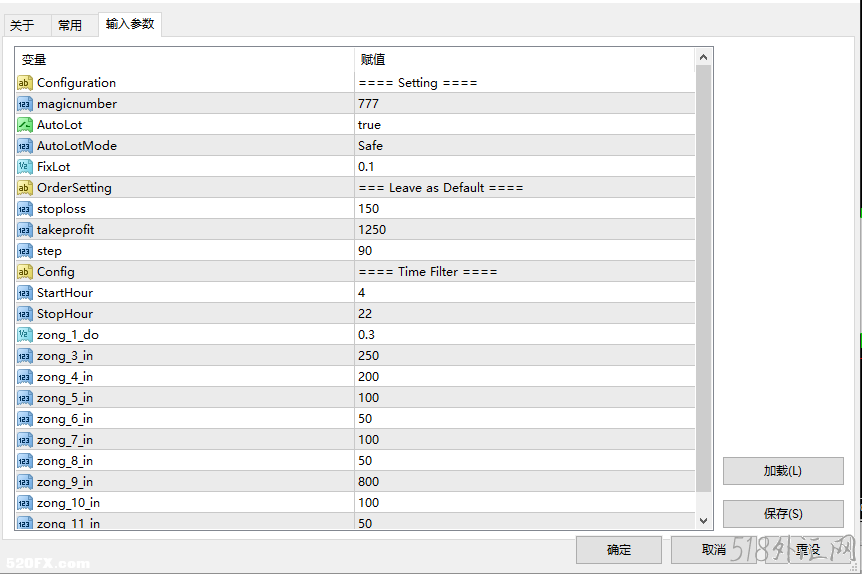Click the FixLot double type icon

click(x=25, y=167)
